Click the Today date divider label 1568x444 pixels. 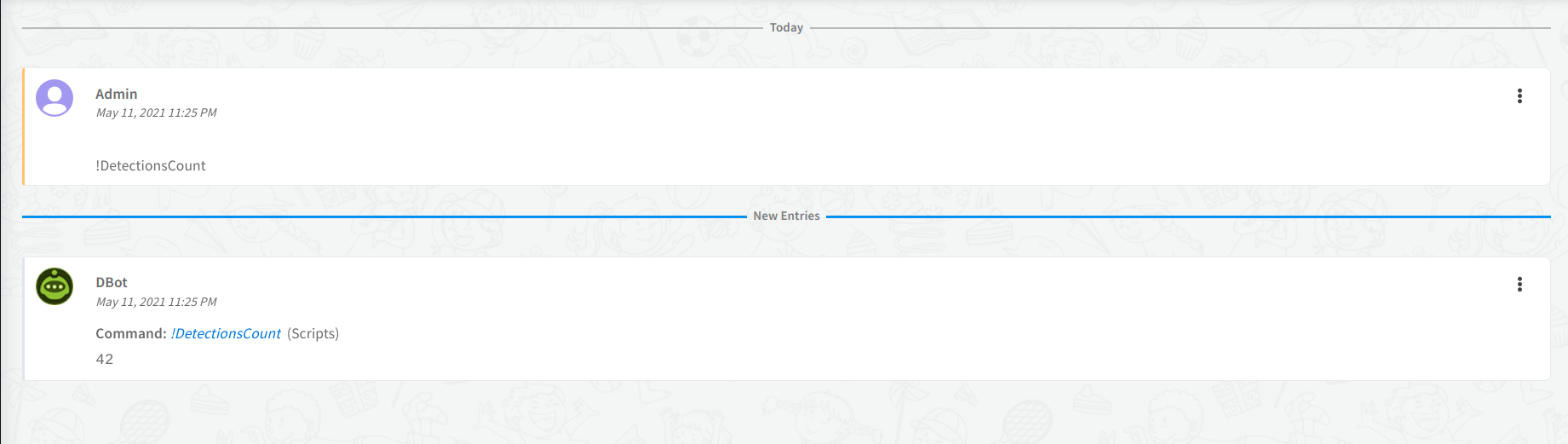coord(786,28)
